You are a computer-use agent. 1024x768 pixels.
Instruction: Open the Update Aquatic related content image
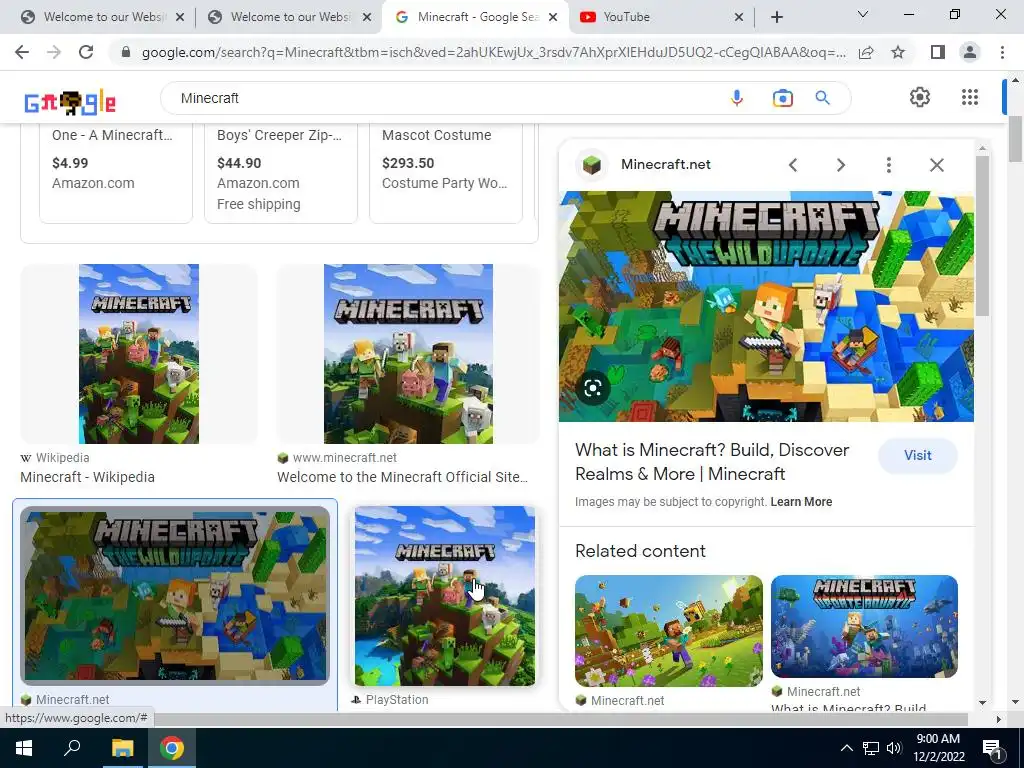pos(864,626)
